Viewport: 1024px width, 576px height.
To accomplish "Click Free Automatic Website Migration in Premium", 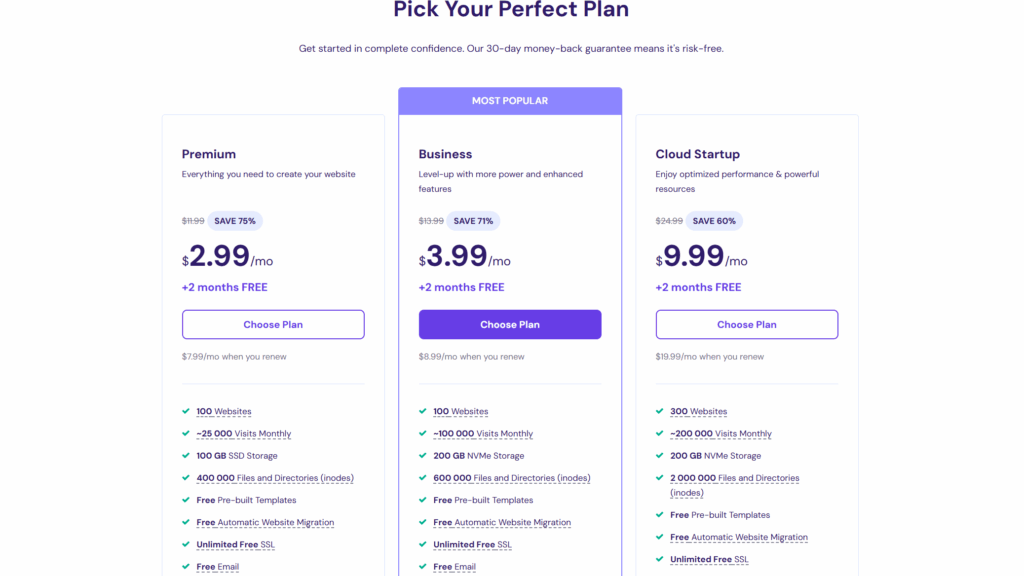I will tap(265, 523).
